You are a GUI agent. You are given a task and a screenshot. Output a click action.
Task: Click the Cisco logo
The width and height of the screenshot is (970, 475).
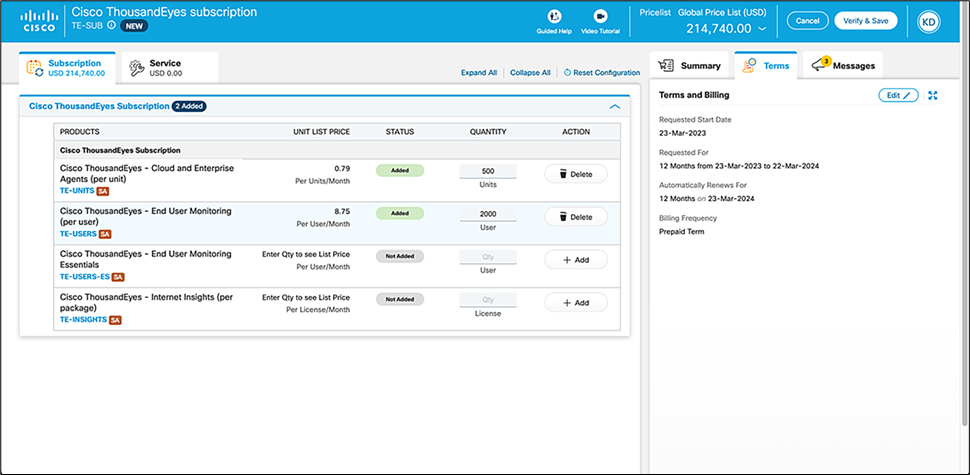click(39, 21)
